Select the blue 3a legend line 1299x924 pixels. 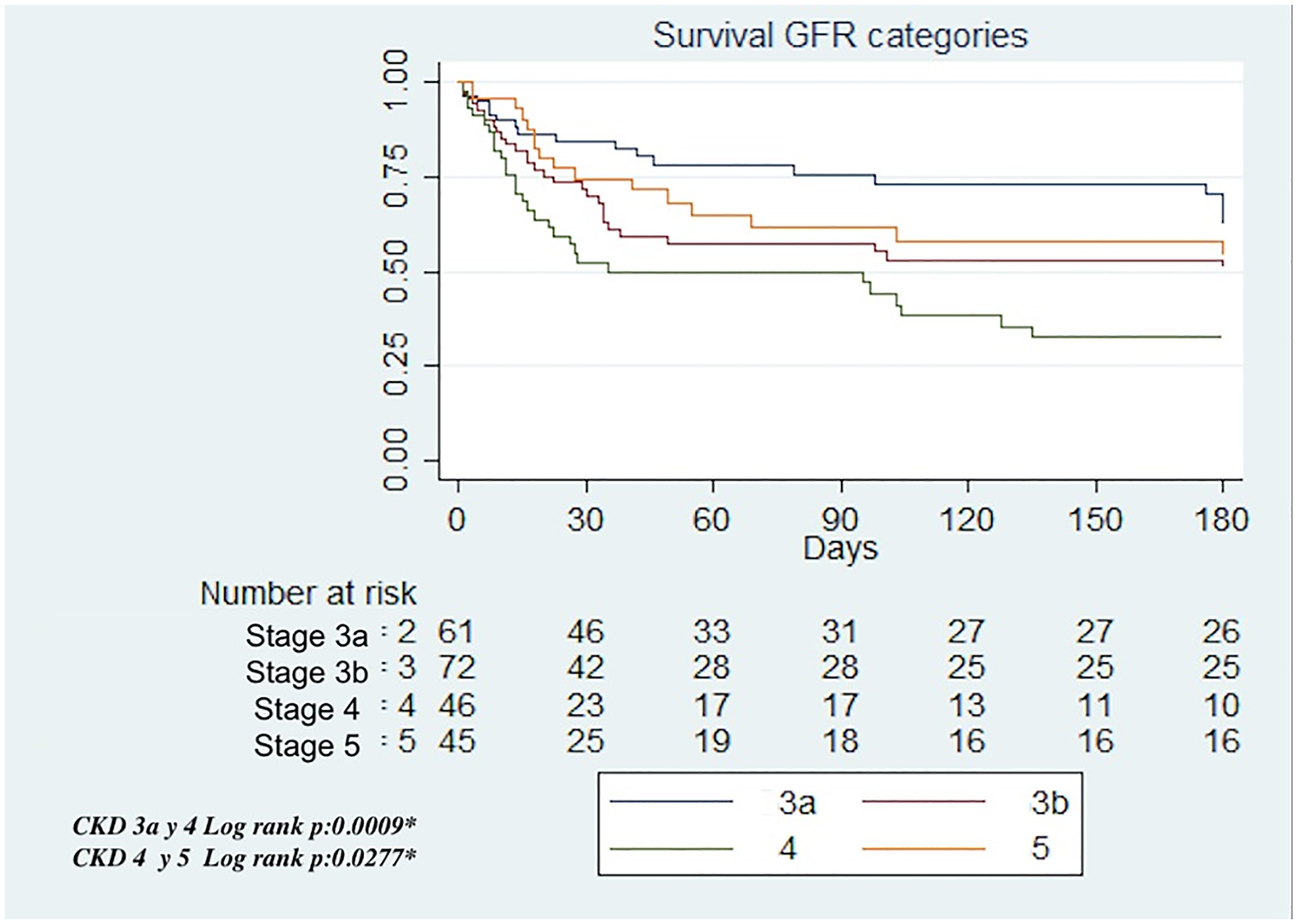pyautogui.click(x=671, y=802)
